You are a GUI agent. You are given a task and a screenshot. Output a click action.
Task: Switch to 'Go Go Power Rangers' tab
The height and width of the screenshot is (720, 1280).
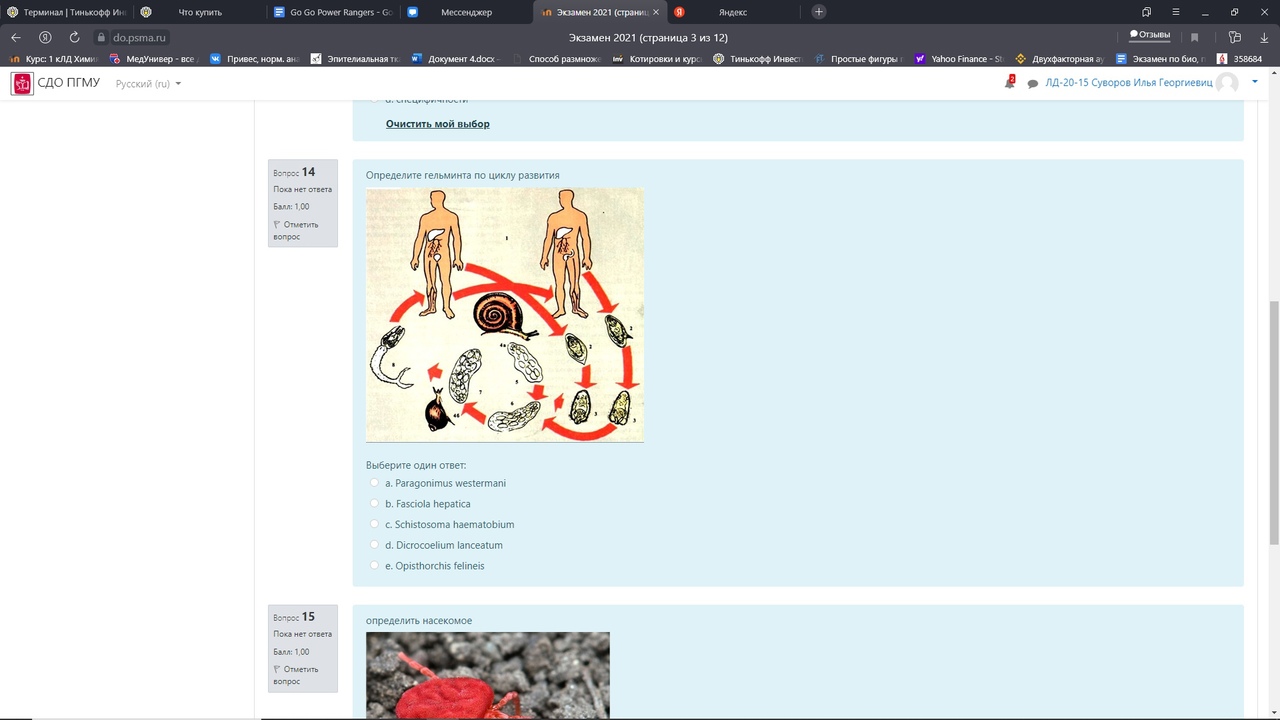click(334, 12)
